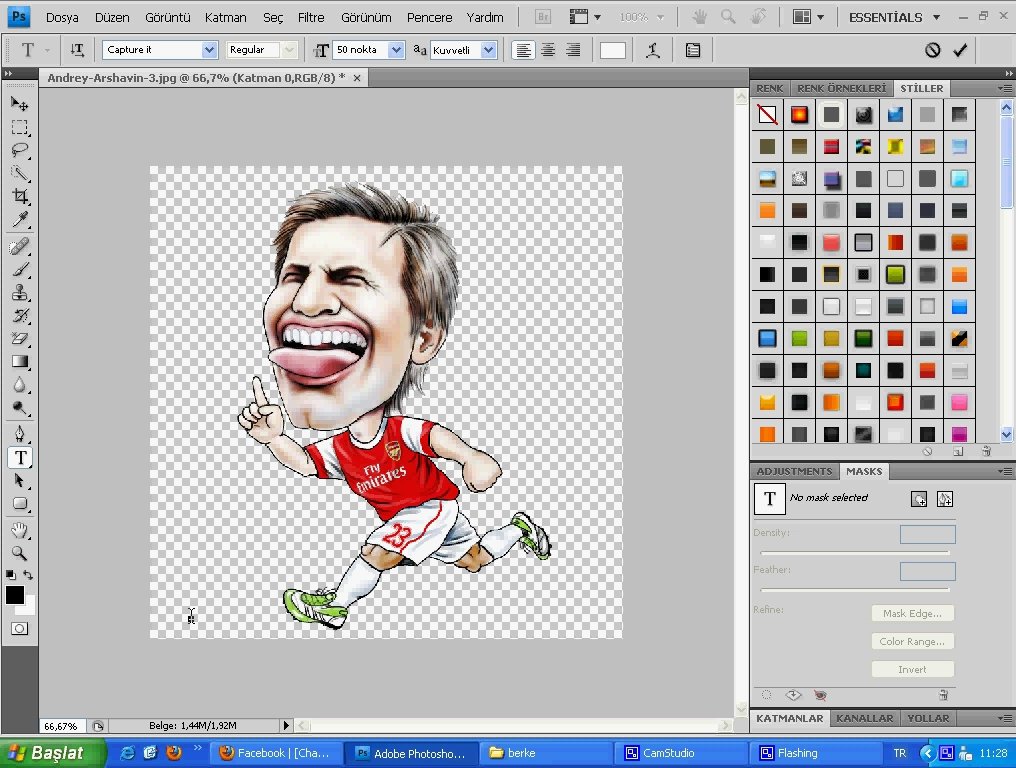Select the Rectangular Marquee tool
Image resolution: width=1016 pixels, height=768 pixels.
19,127
